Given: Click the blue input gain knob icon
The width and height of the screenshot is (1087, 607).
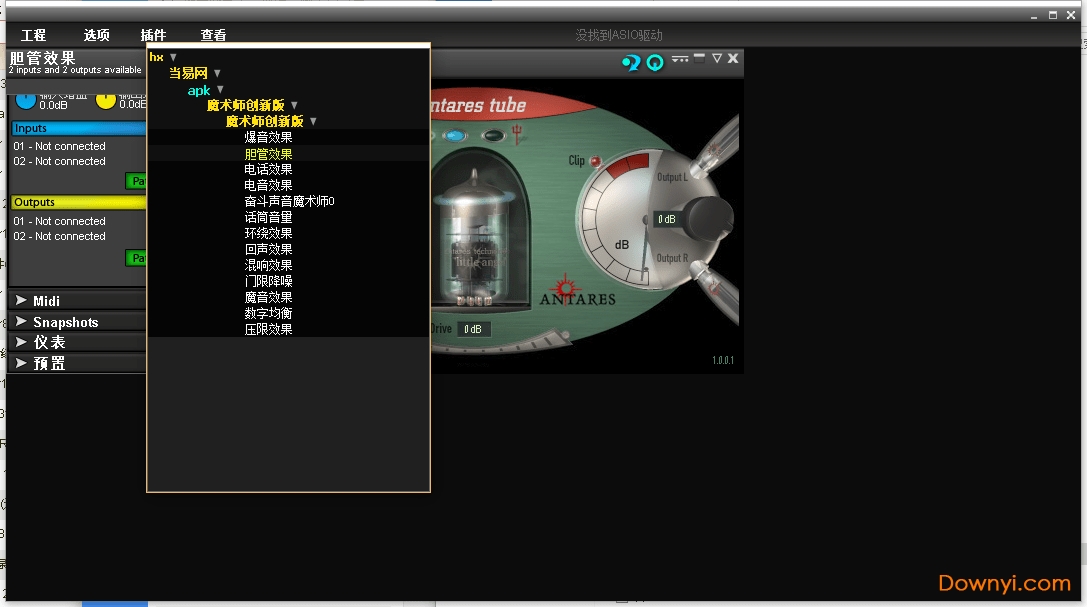Looking at the screenshot, I should click(26, 100).
